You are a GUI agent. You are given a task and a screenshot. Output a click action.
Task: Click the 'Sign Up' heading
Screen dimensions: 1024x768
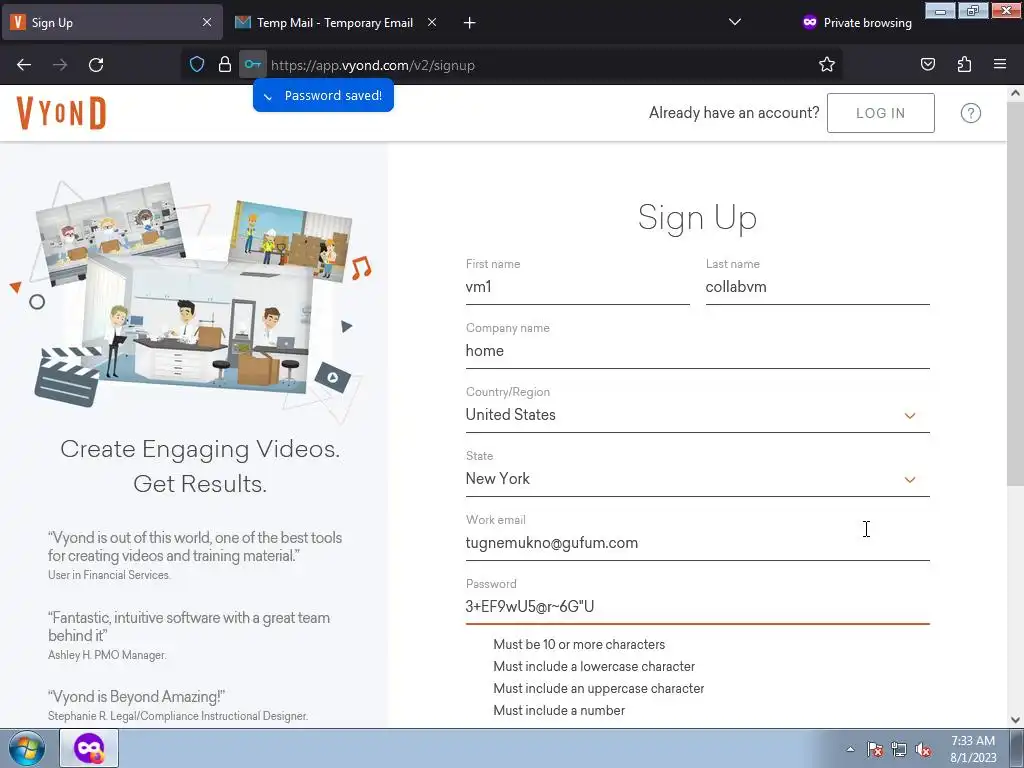click(697, 217)
